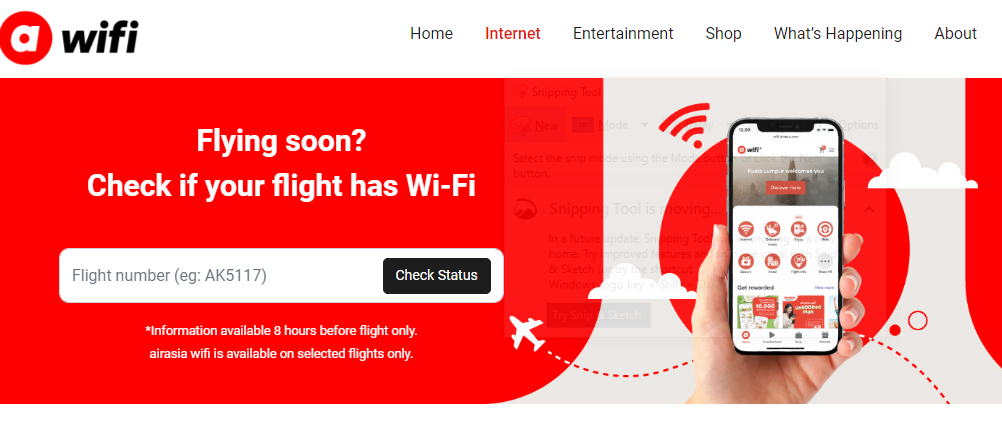Screen dimensions: 1002x426
Task: Click the Check Status button
Action: coord(436,275)
